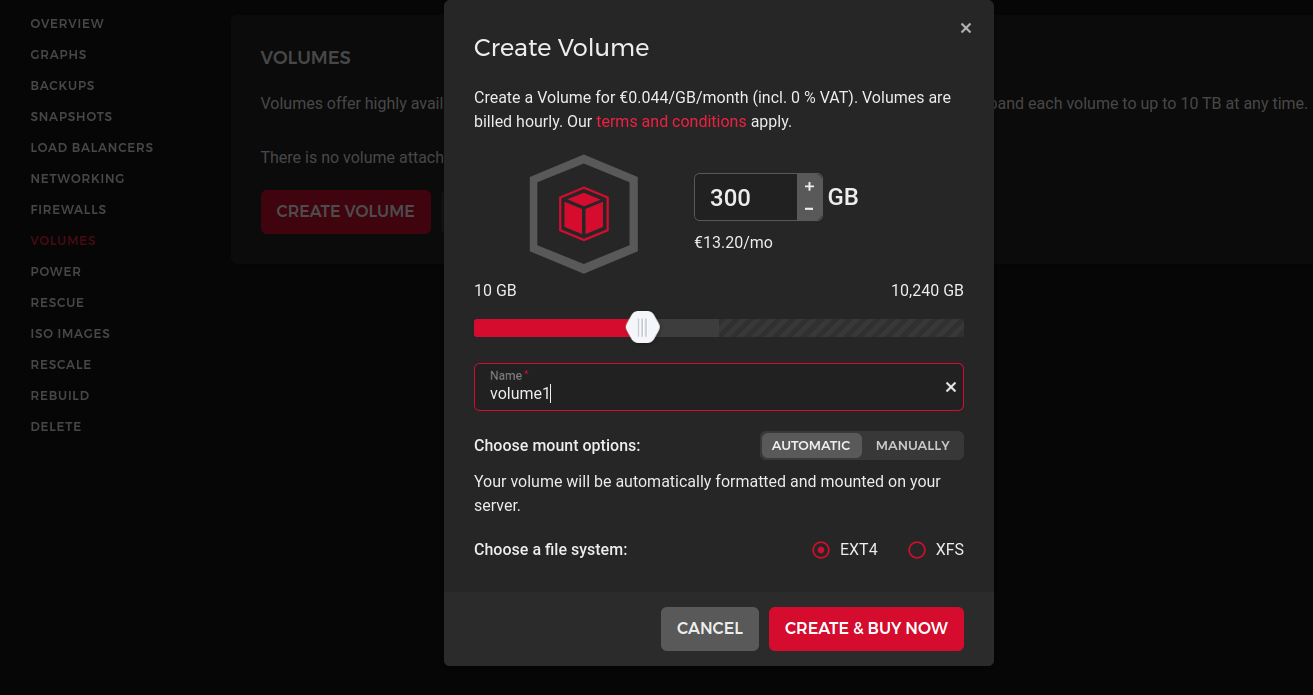Image resolution: width=1313 pixels, height=695 pixels.
Task: Click CREATE & BUY NOW
Action: pyautogui.click(x=866, y=628)
